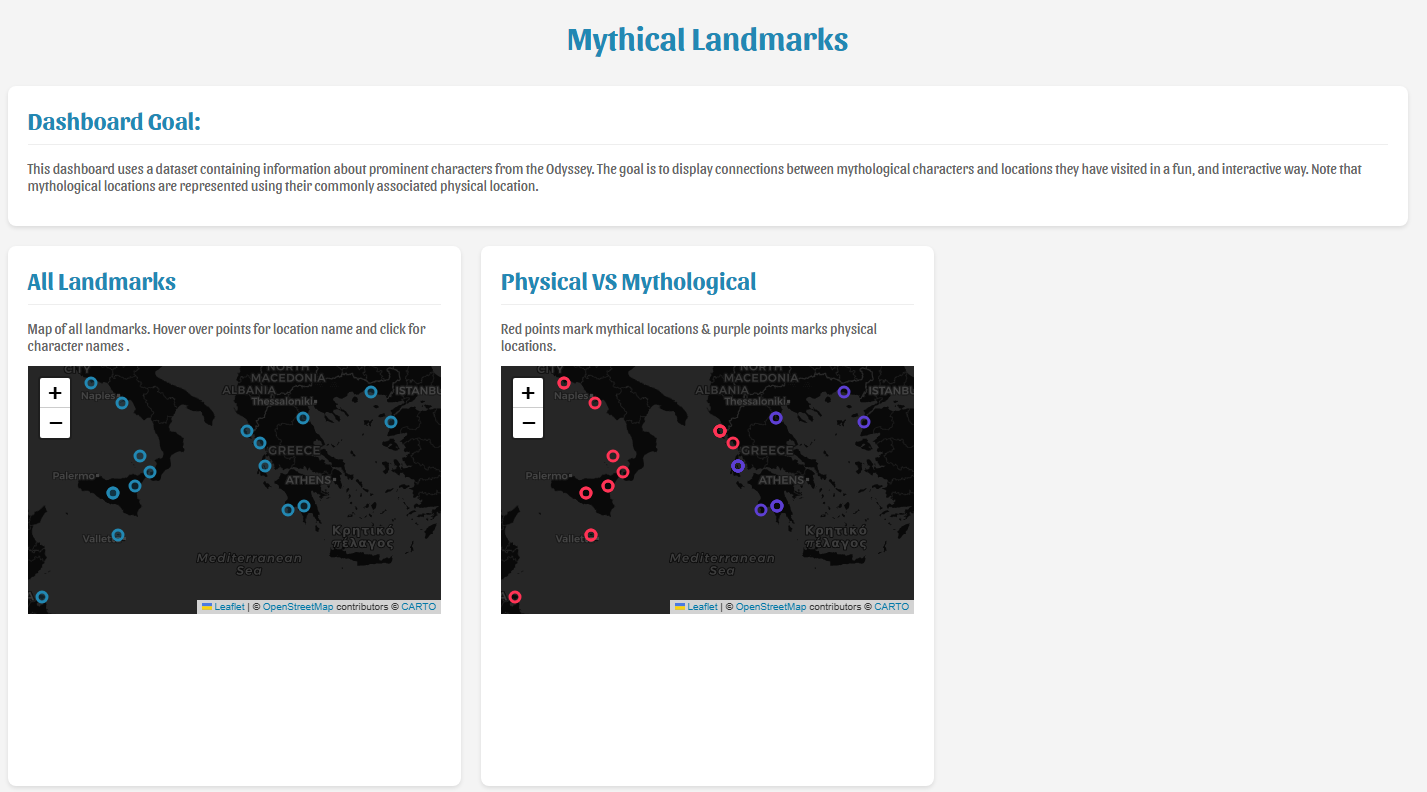Zoom out on the All Landmarks map
The image size is (1427, 792).
[x=55, y=423]
